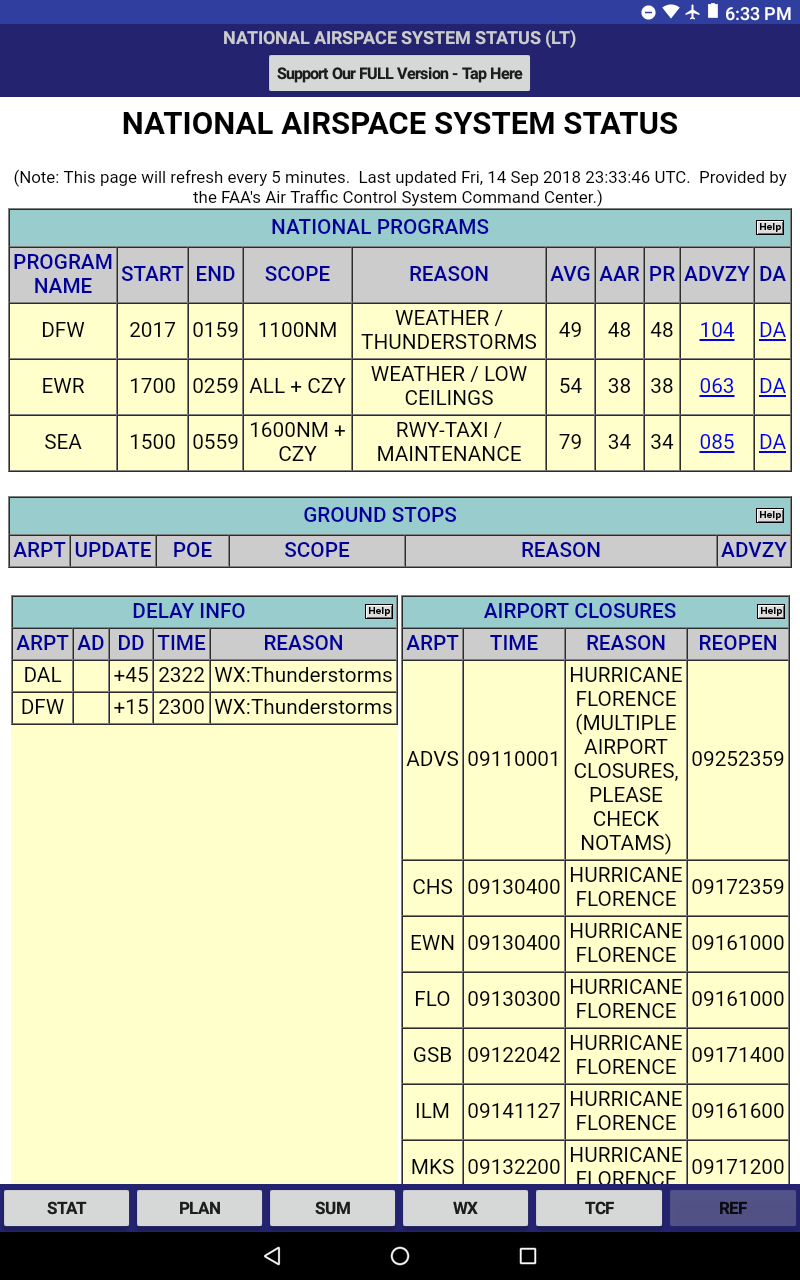Tap the do-not-disturb status icon
800x1280 pixels.
click(x=648, y=13)
